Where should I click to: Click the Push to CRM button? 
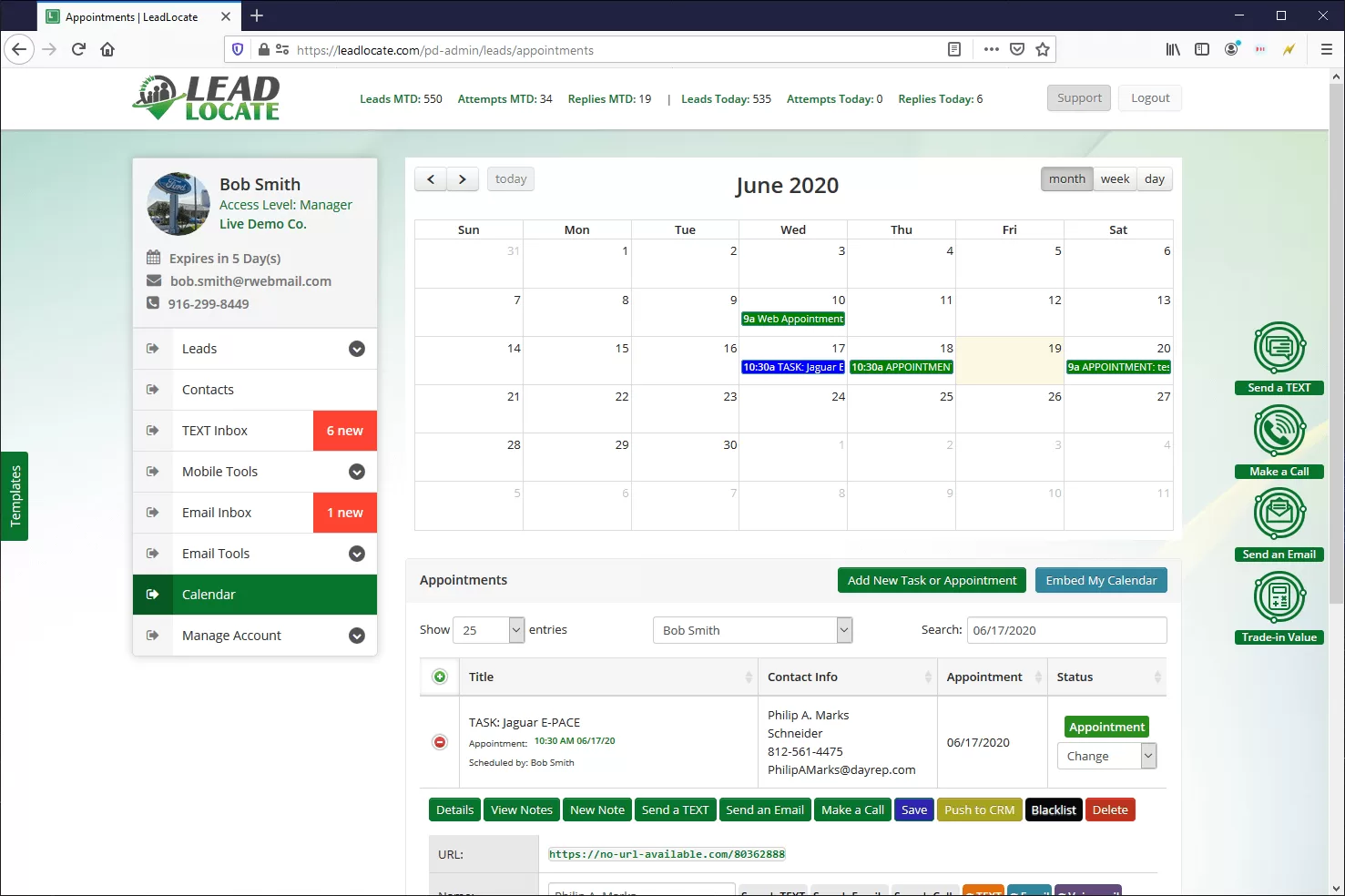pyautogui.click(x=979, y=809)
